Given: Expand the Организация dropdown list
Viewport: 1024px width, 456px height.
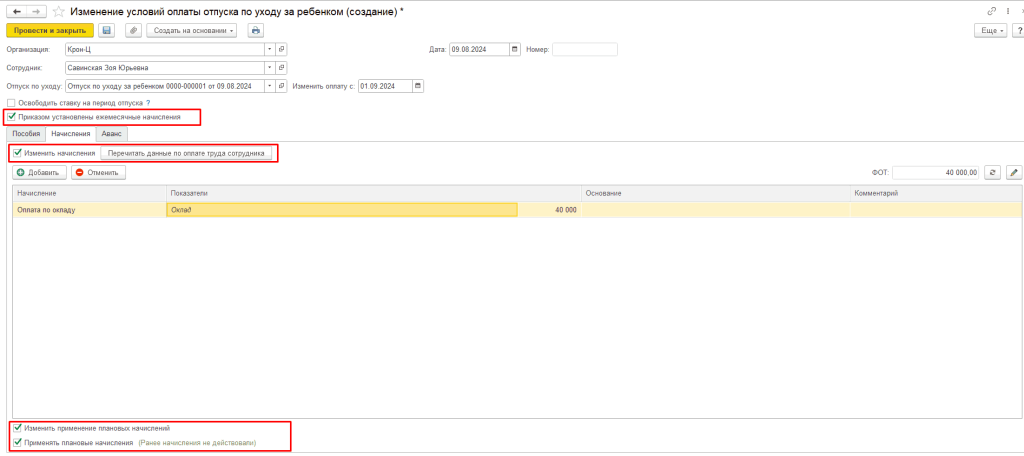Looking at the screenshot, I should click(x=269, y=49).
